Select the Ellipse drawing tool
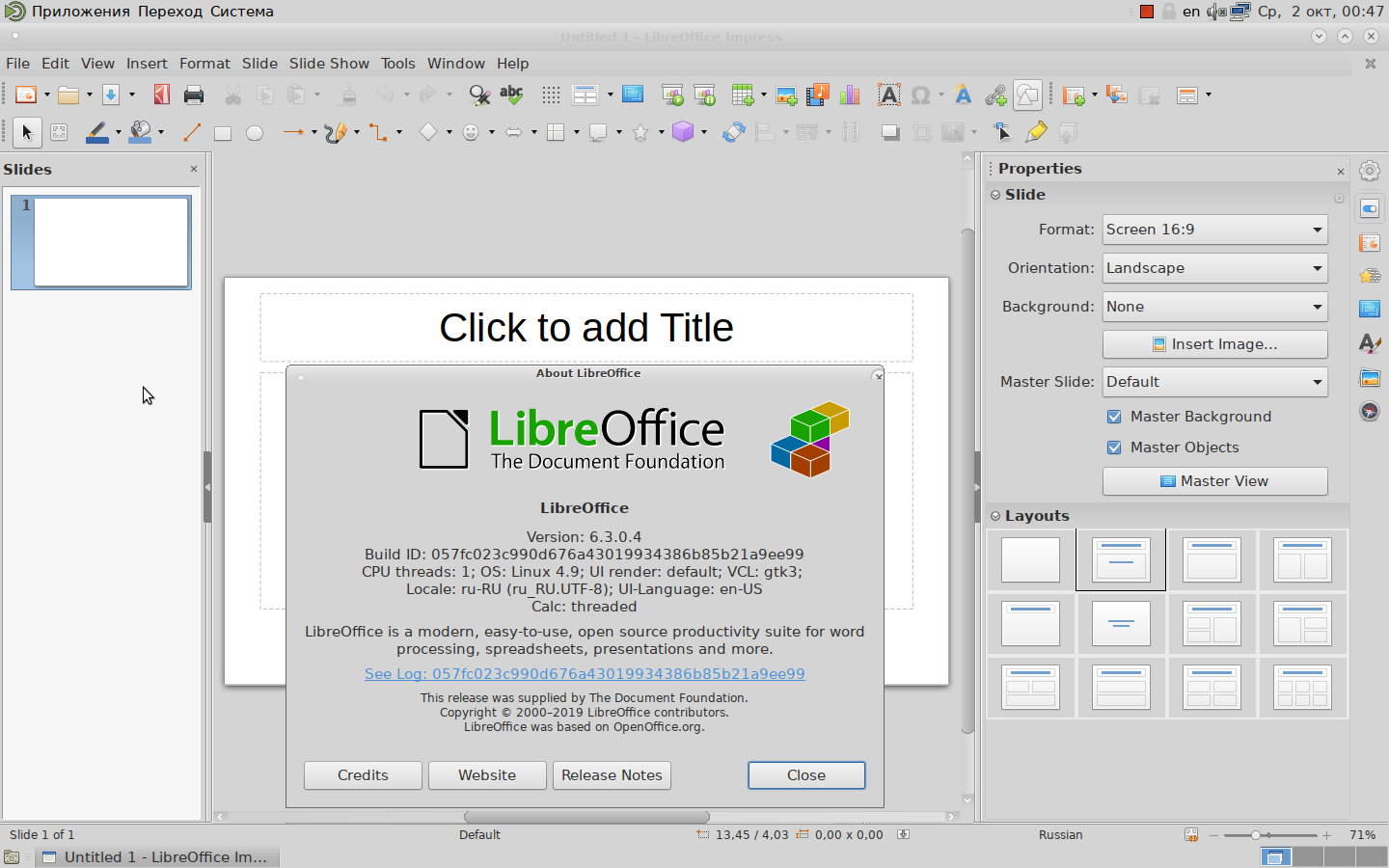This screenshot has height=868, width=1389. click(x=255, y=132)
